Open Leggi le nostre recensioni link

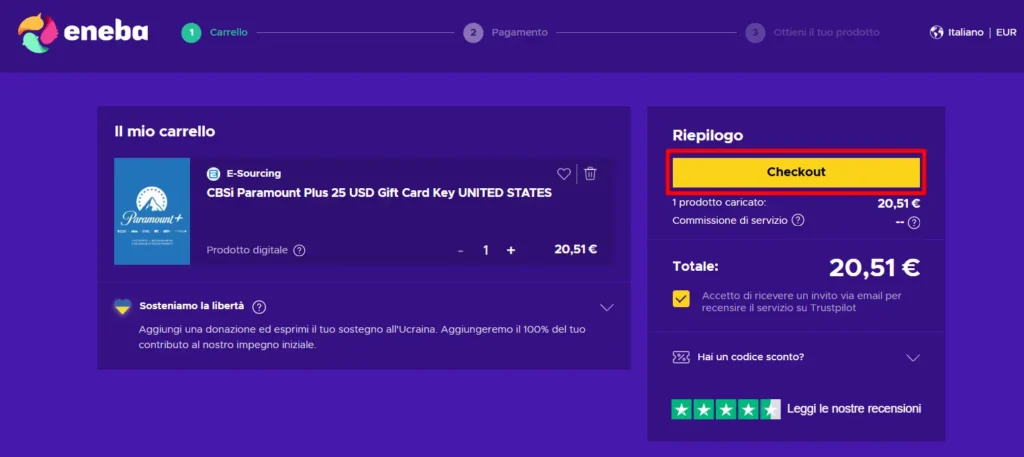(x=854, y=409)
